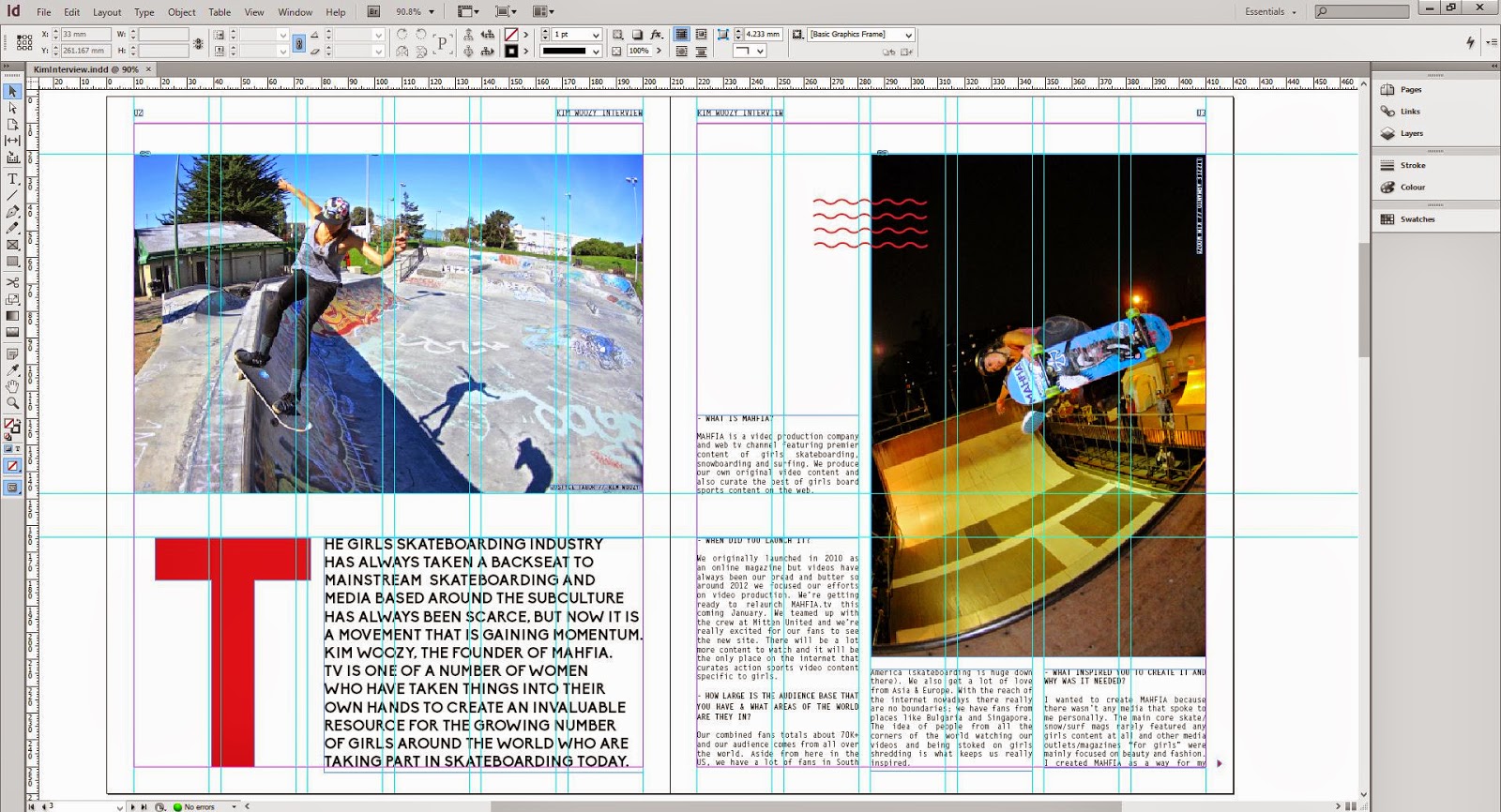Open the Layers panel
The image size is (1501, 812).
1412,133
